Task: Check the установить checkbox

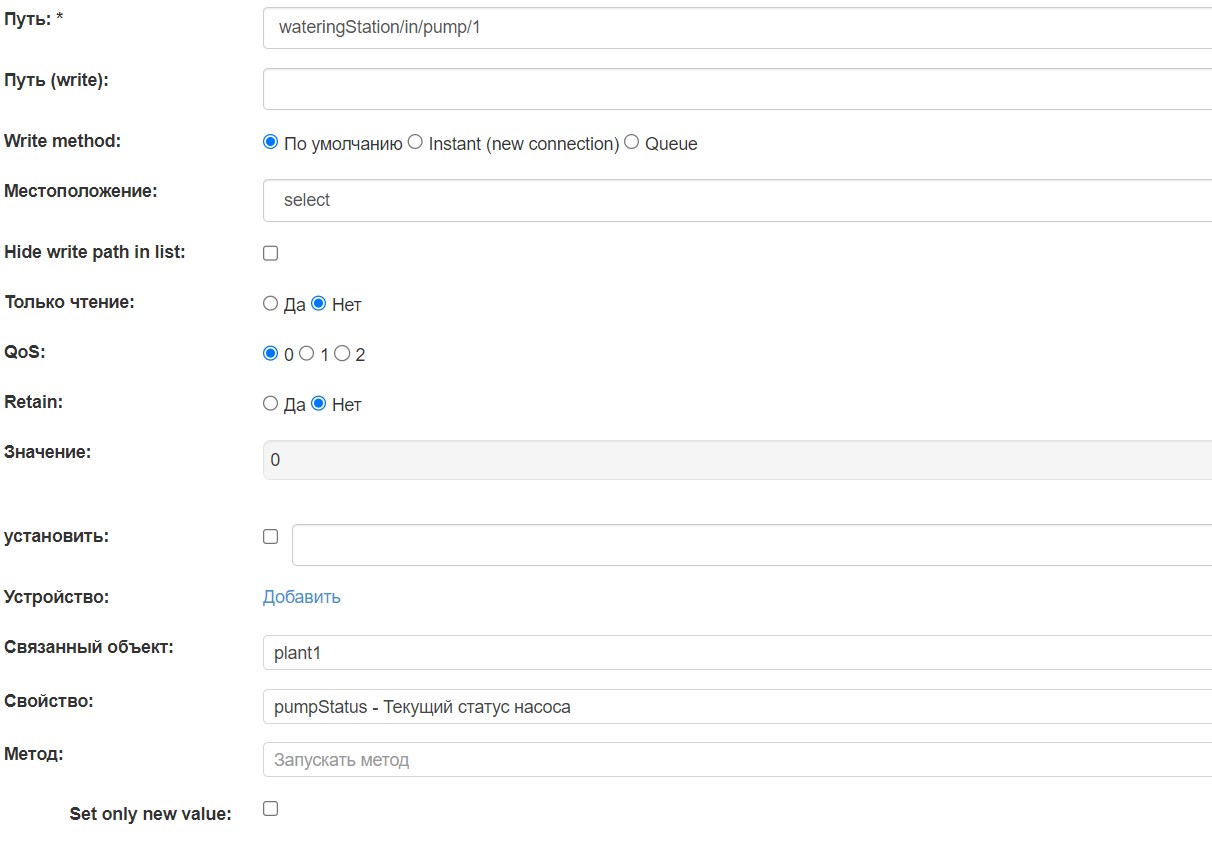Action: [269, 536]
